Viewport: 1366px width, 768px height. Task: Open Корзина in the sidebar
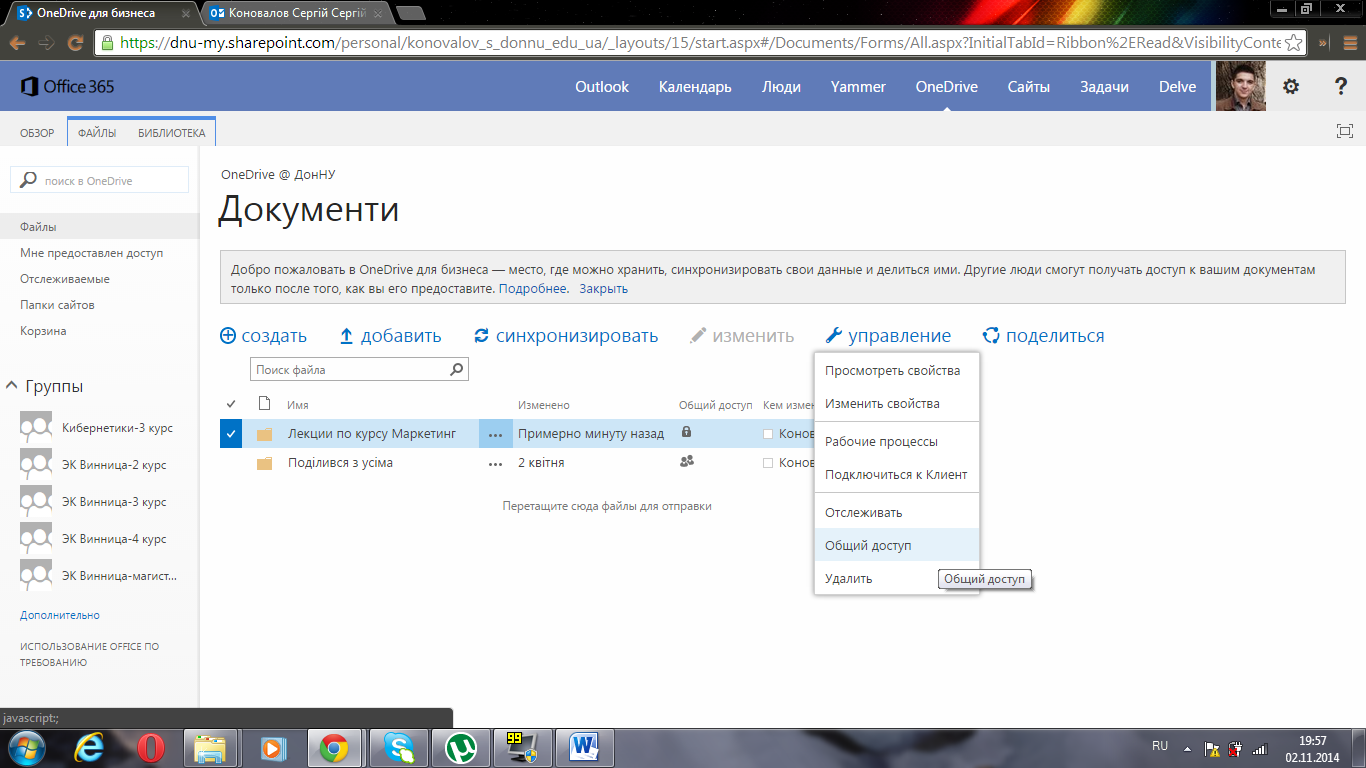43,331
